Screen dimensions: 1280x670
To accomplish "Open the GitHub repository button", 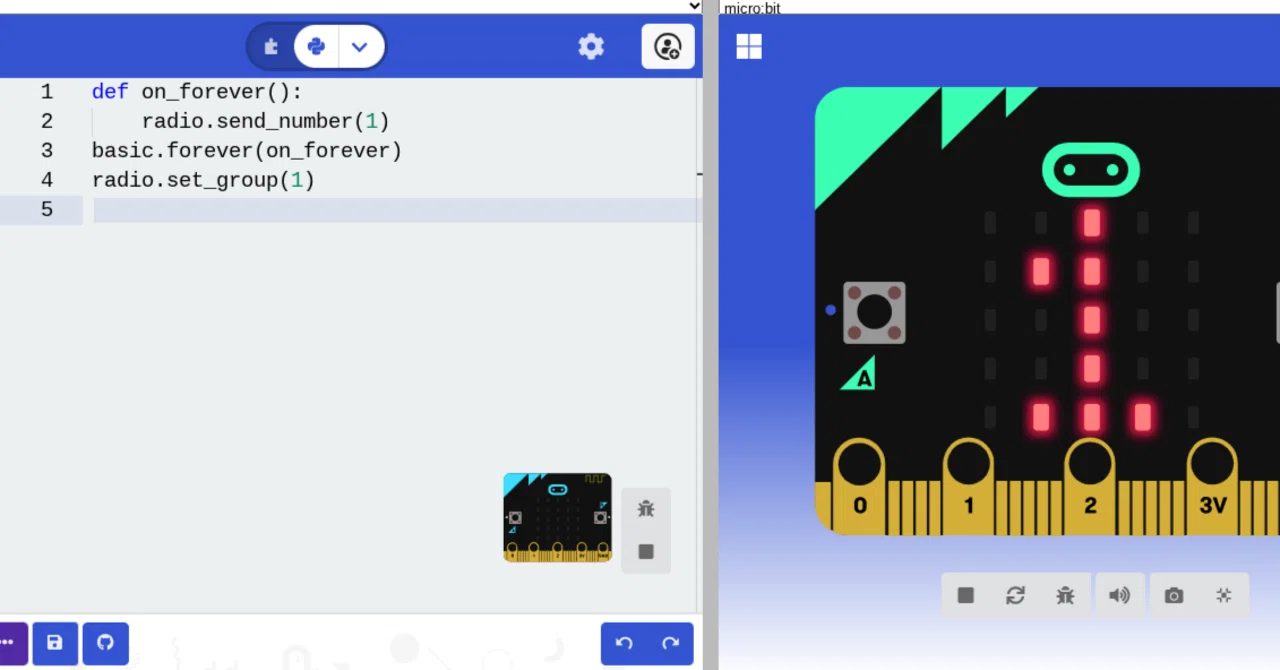I will pyautogui.click(x=105, y=643).
